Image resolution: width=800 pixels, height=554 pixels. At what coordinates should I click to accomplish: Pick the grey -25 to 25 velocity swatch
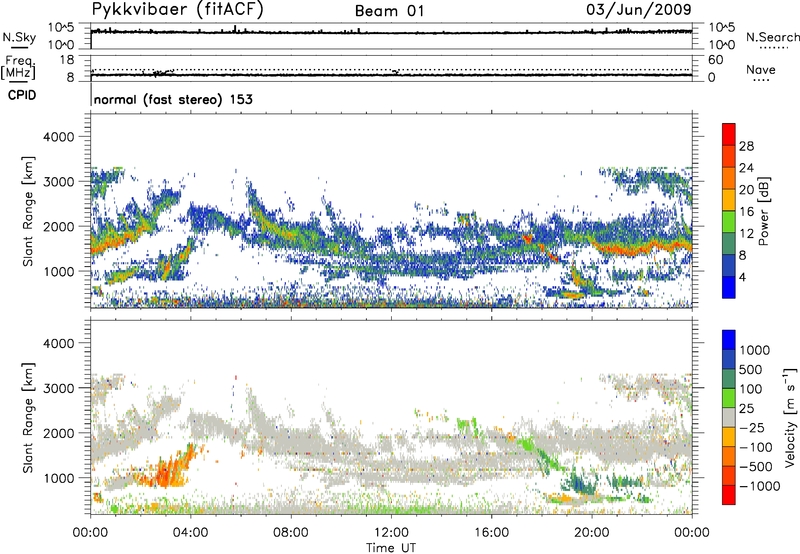pyautogui.click(x=729, y=418)
